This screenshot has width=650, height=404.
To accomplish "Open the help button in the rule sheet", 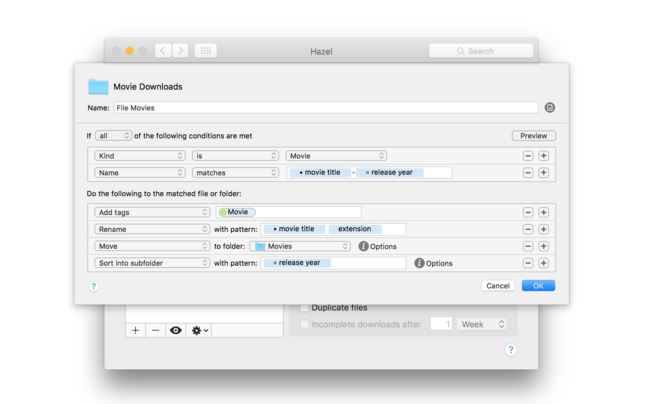I will tap(94, 286).
